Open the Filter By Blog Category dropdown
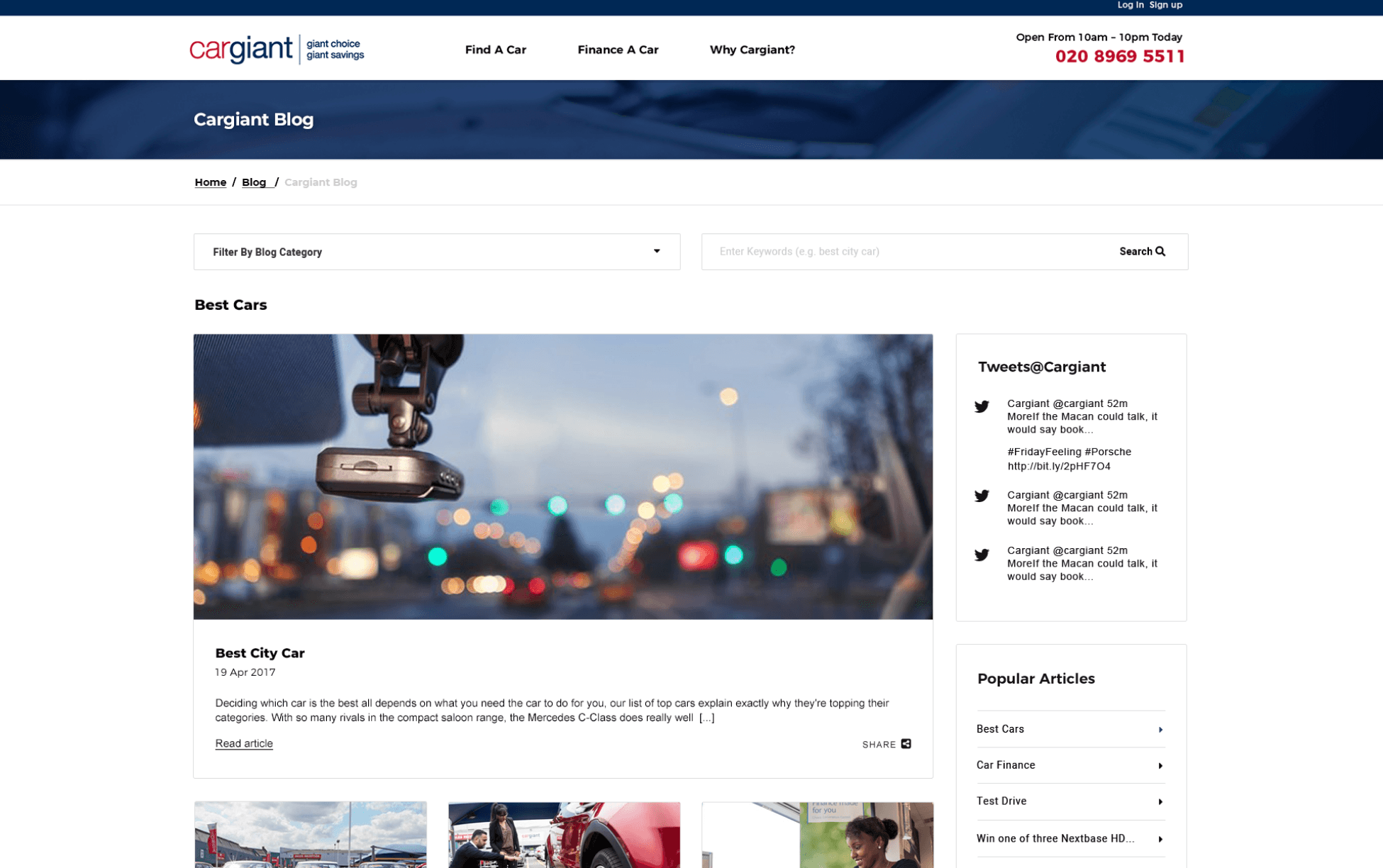The height and width of the screenshot is (868, 1383). pyautogui.click(x=437, y=252)
